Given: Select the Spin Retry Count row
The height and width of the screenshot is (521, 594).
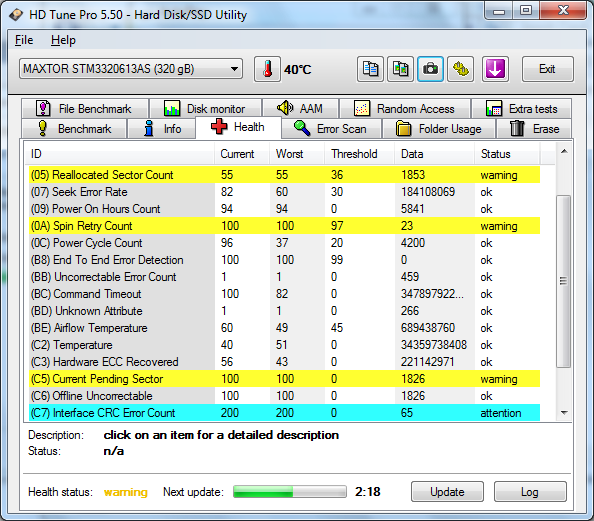Looking at the screenshot, I should (x=284, y=226).
